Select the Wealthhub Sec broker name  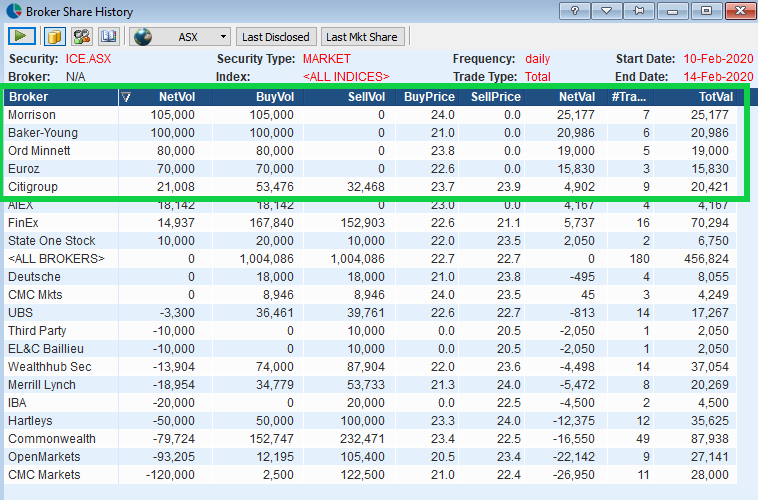pyautogui.click(x=50, y=367)
